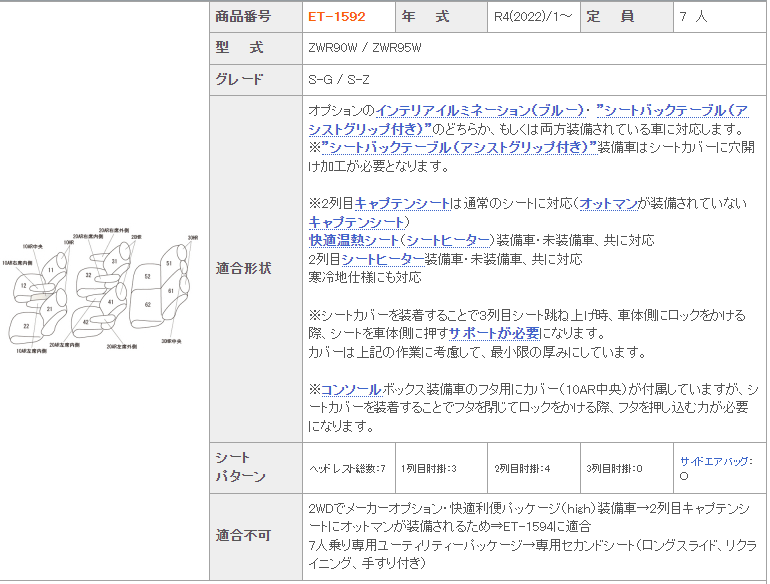Click the コンソール link
Viewport: 770px width, 584px height.
pyautogui.click(x=354, y=388)
